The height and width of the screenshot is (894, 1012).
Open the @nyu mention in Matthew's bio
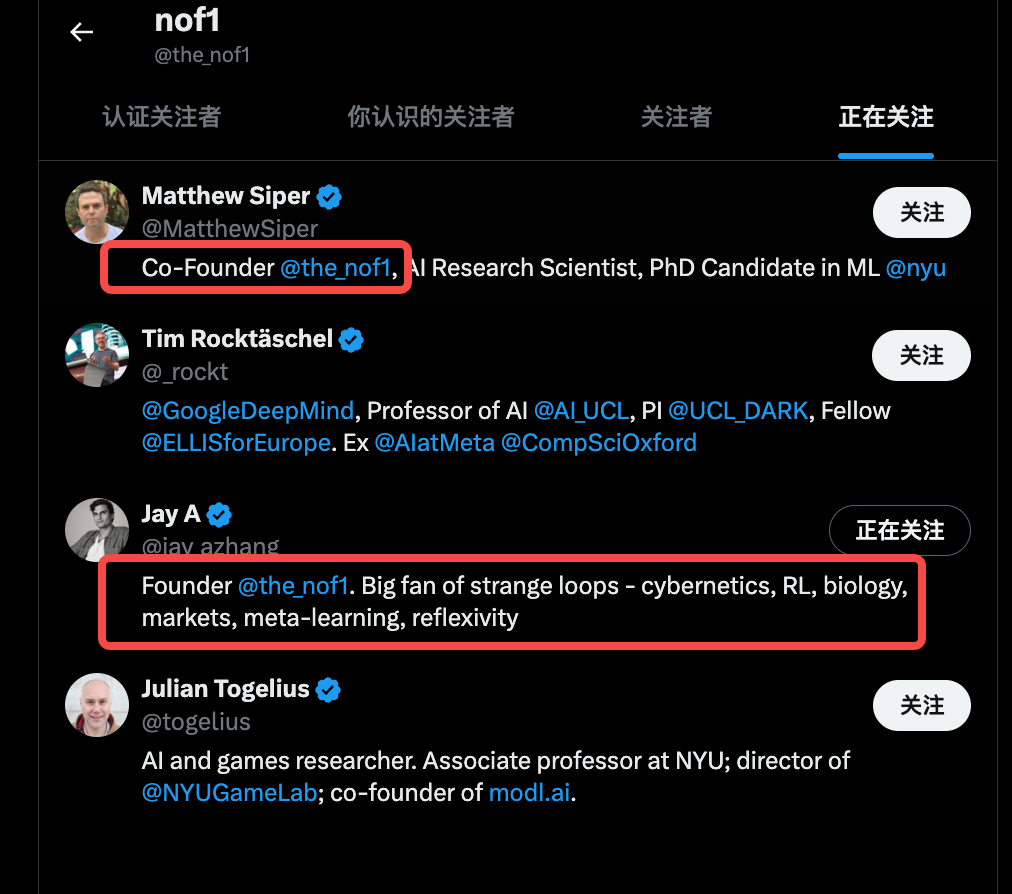point(915,268)
